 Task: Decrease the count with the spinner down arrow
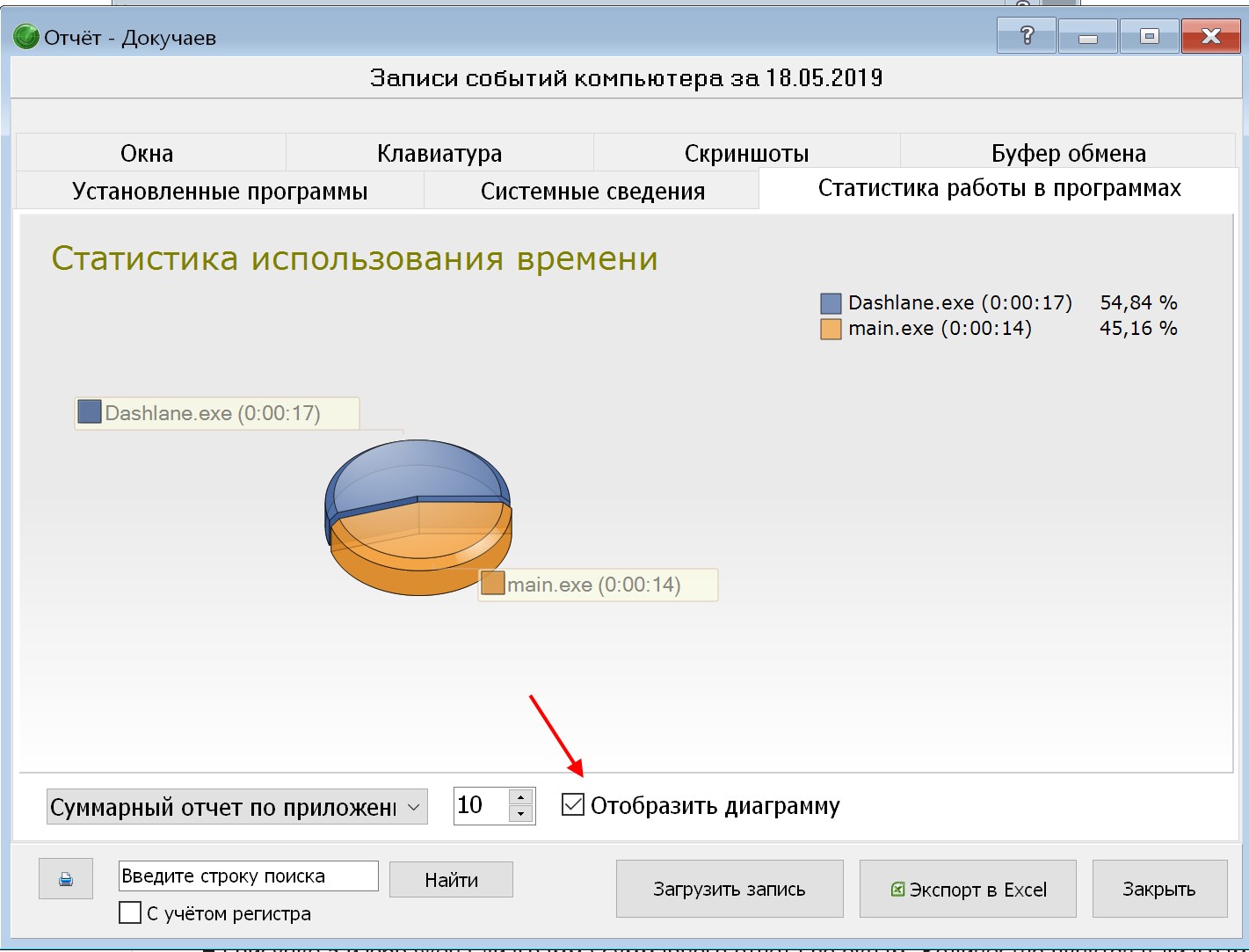click(x=521, y=814)
